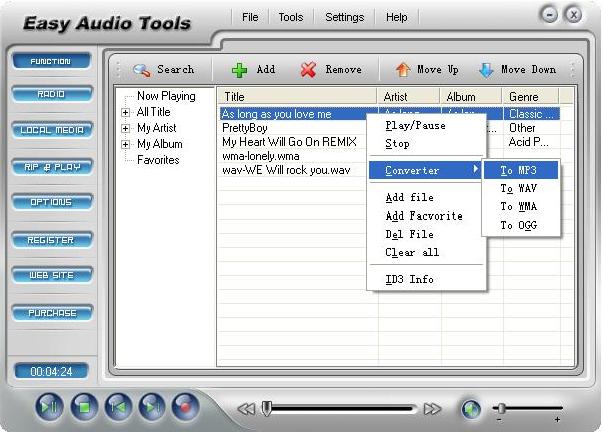Choose Clear all from the context menu

pos(426,253)
